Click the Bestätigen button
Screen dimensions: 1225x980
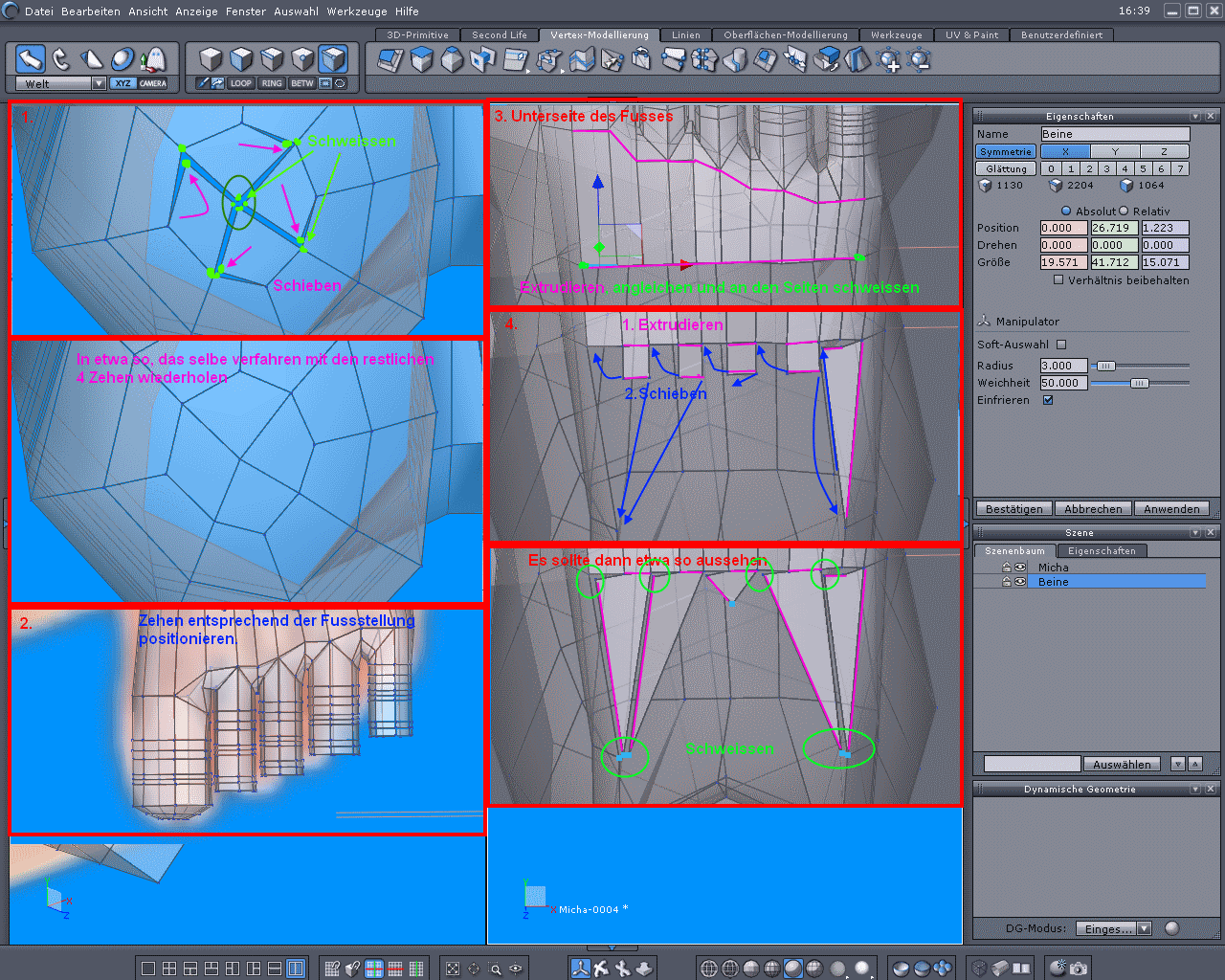pyautogui.click(x=1014, y=509)
